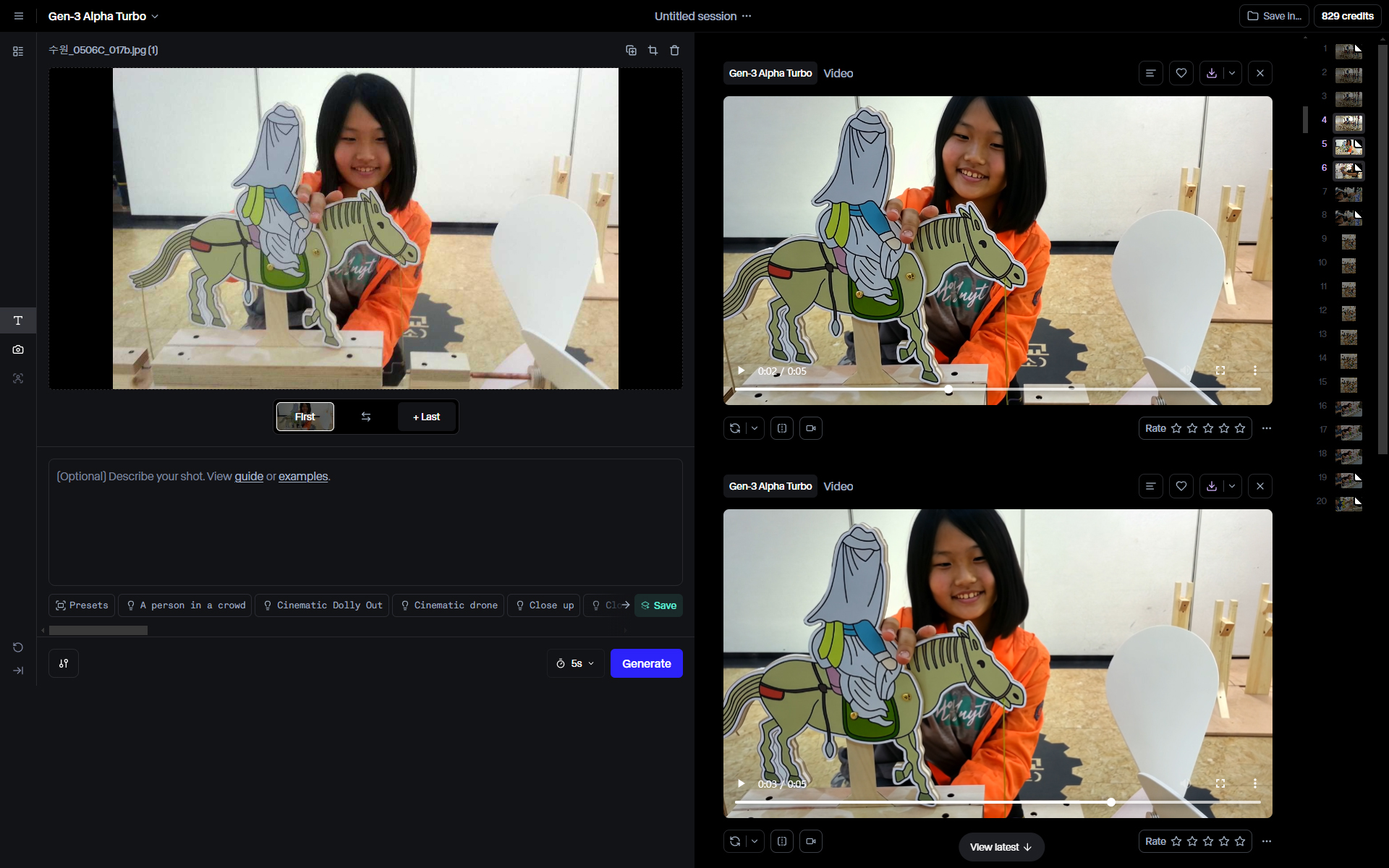
Task: Click the duplicate image icon
Action: point(631,50)
